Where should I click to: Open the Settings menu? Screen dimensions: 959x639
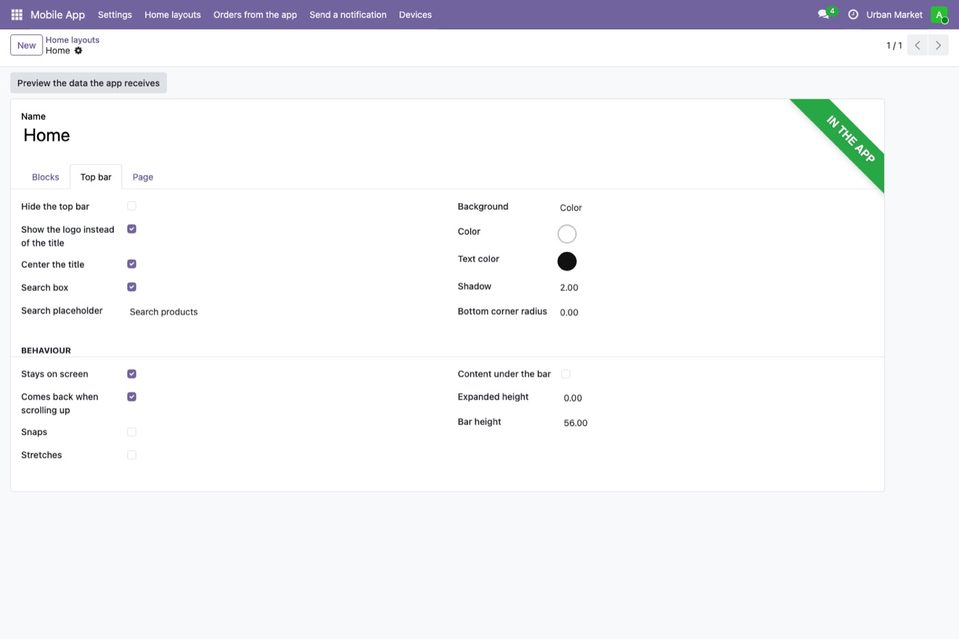point(115,15)
